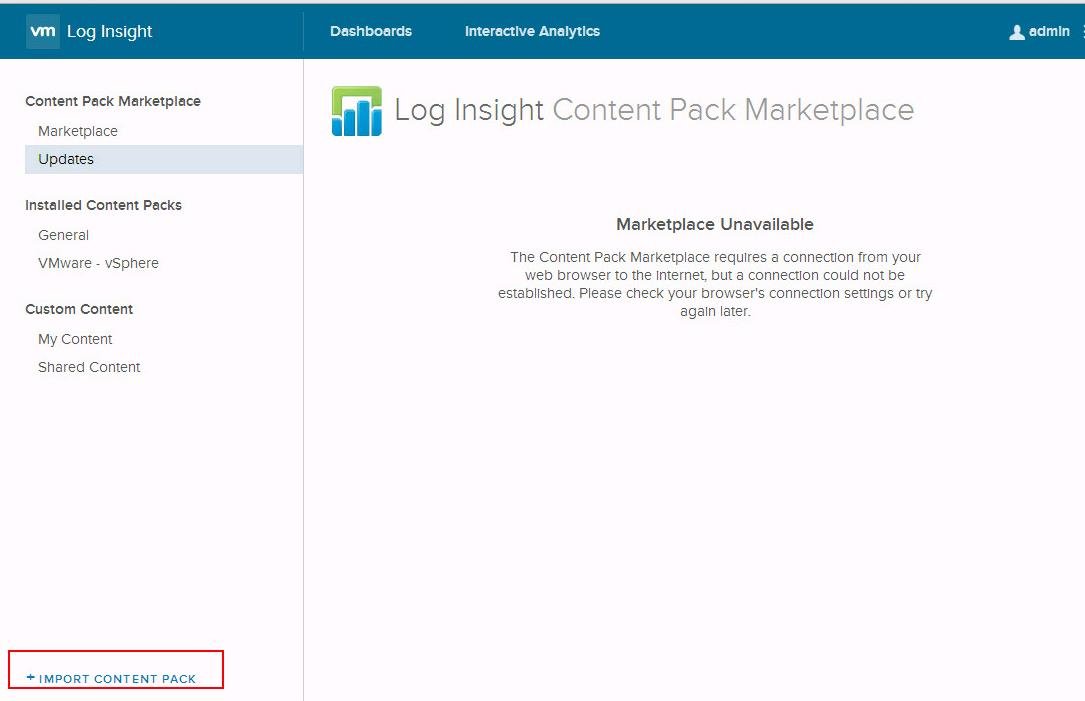Click the vm logo in the header
Screen dimensions: 1085x701
[x=43, y=31]
